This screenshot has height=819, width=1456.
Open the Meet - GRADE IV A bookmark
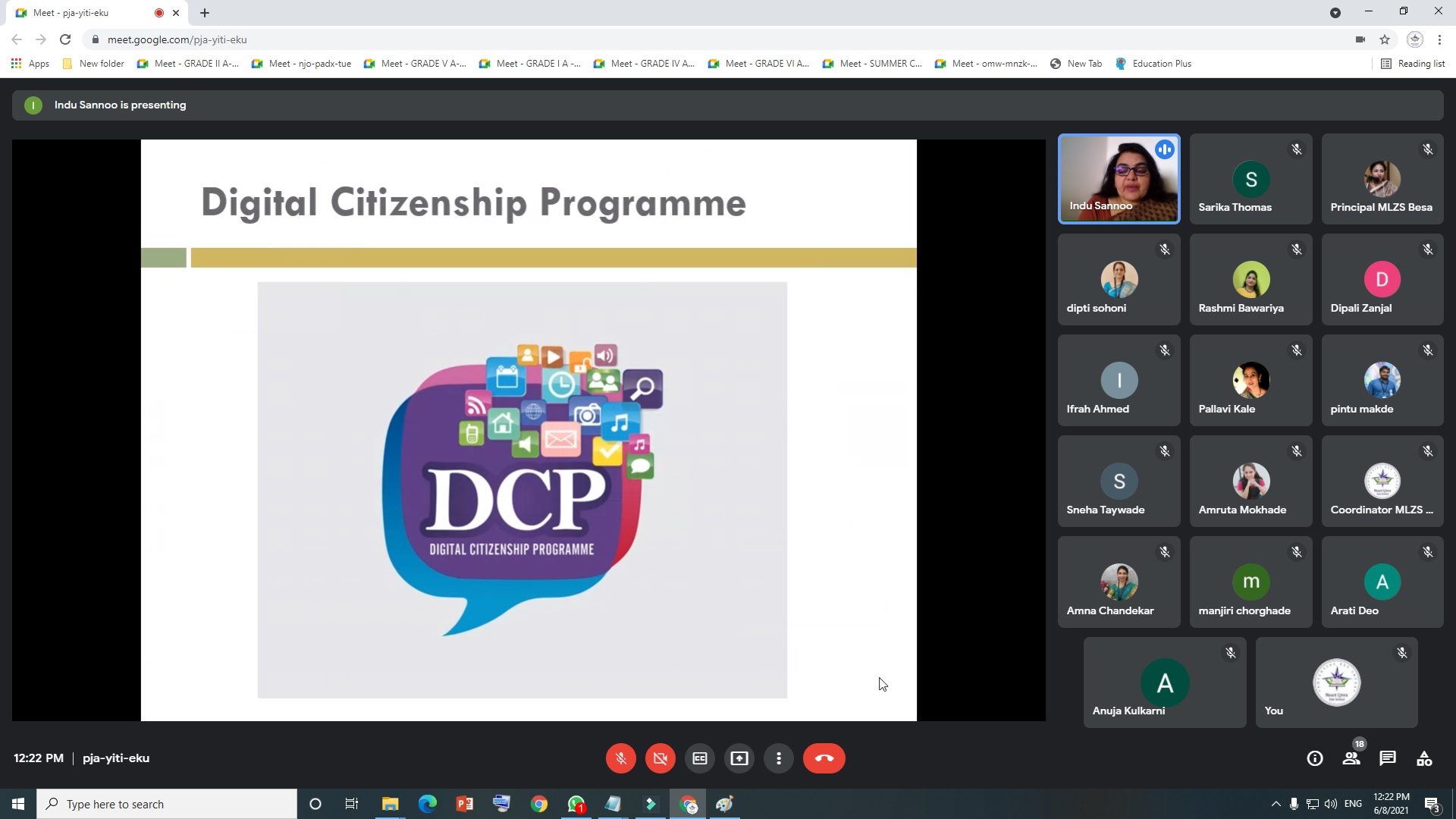(x=644, y=64)
